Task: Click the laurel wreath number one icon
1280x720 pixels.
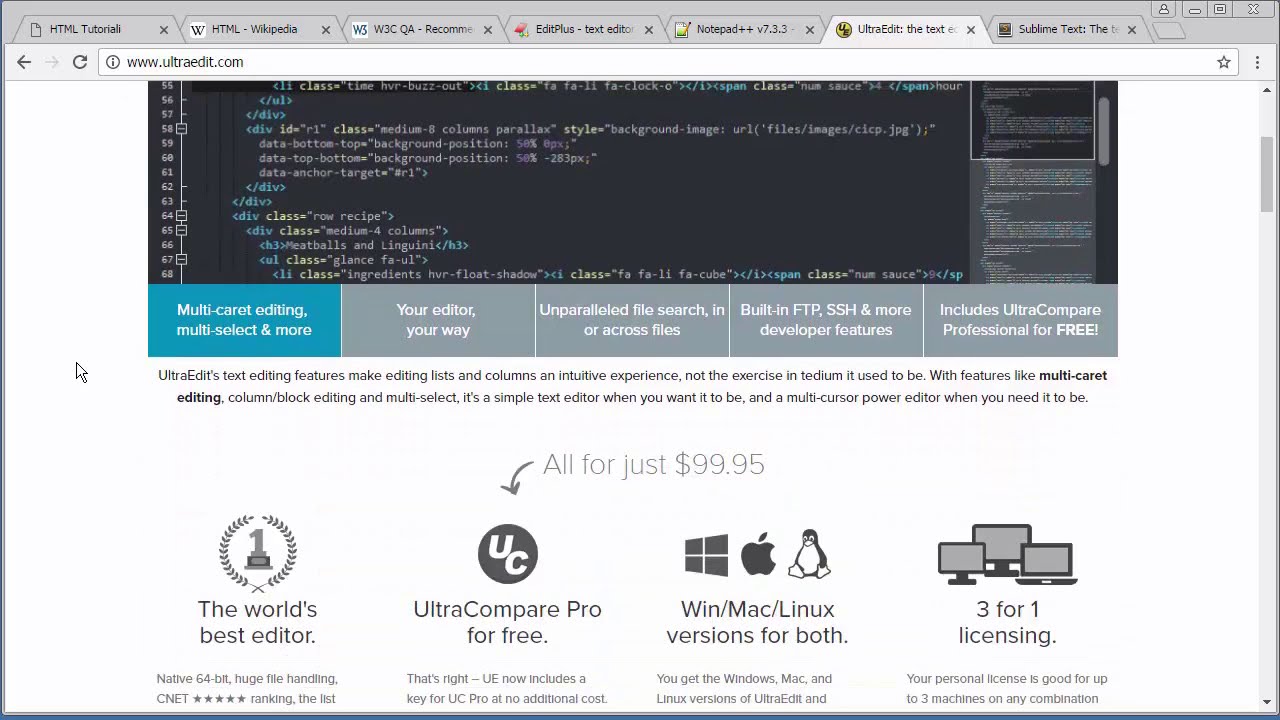Action: coord(258,553)
